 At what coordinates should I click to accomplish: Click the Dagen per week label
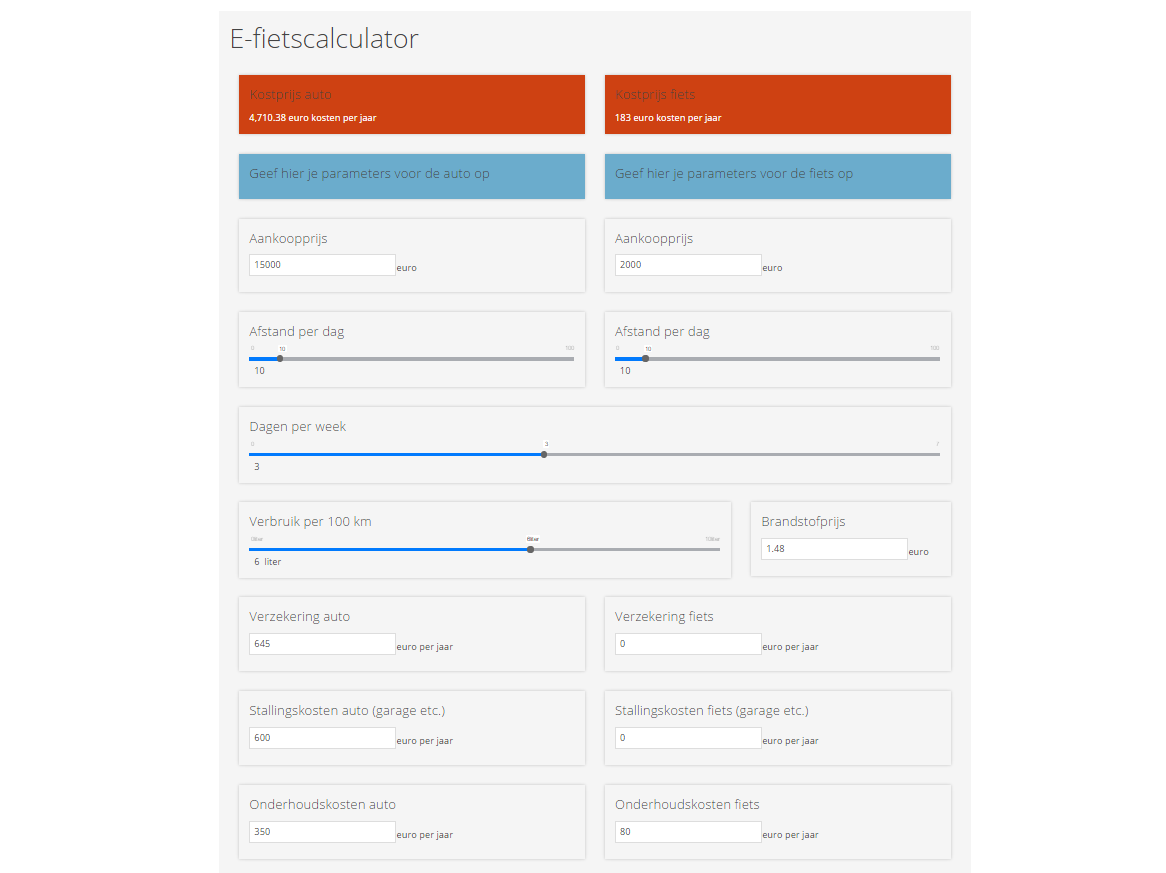point(297,427)
